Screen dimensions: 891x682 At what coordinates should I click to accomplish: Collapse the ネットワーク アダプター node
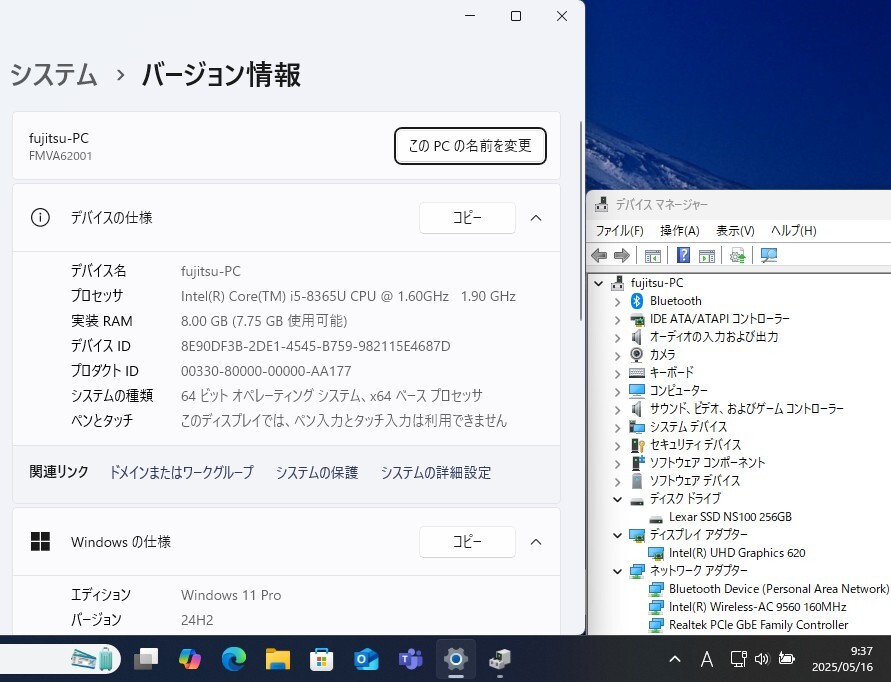click(617, 571)
